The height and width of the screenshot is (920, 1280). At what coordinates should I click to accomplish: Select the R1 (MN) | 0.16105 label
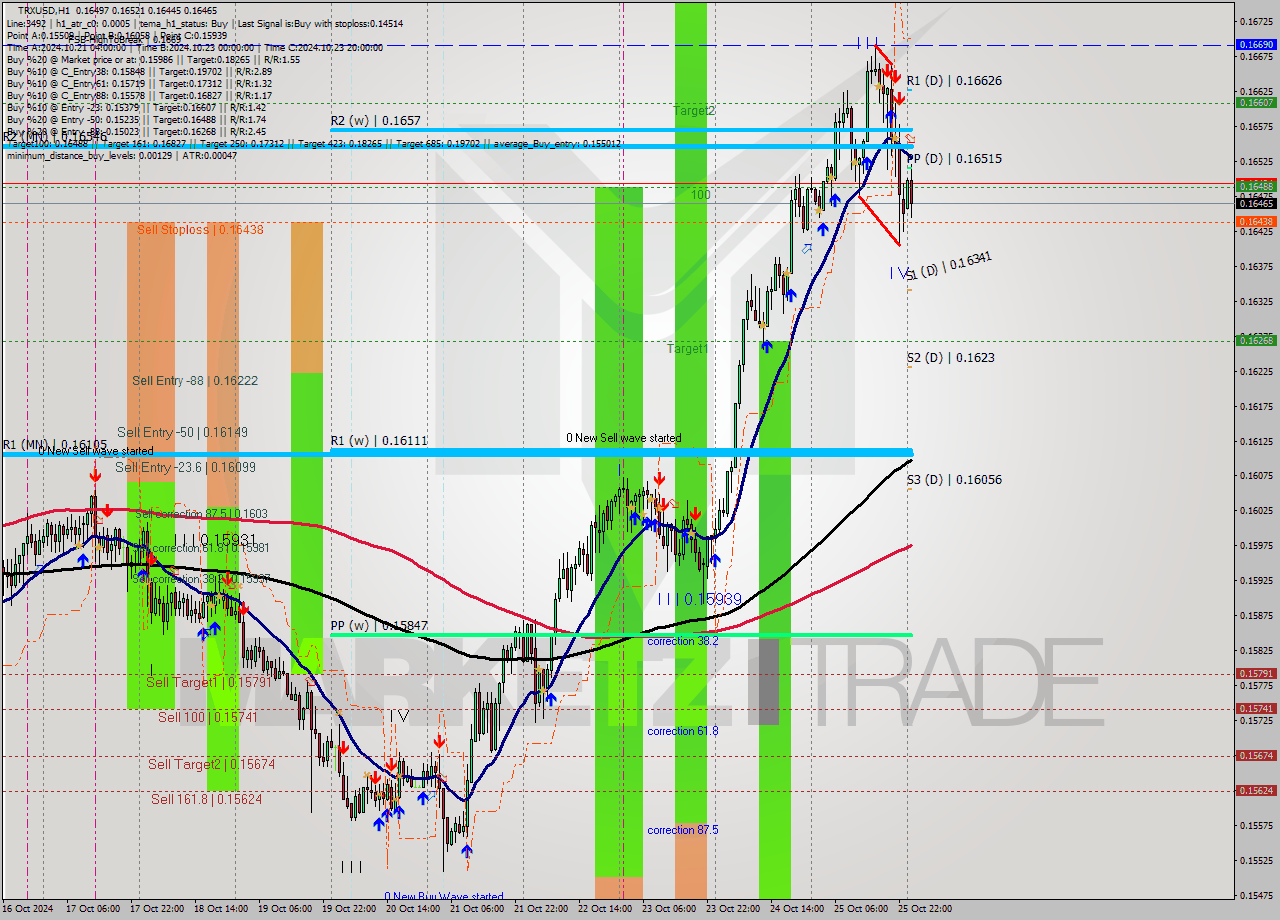[x=54, y=444]
